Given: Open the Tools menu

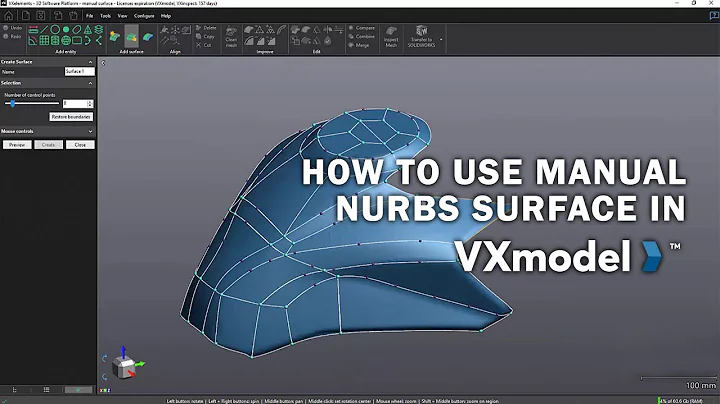Looking at the screenshot, I should [x=106, y=16].
